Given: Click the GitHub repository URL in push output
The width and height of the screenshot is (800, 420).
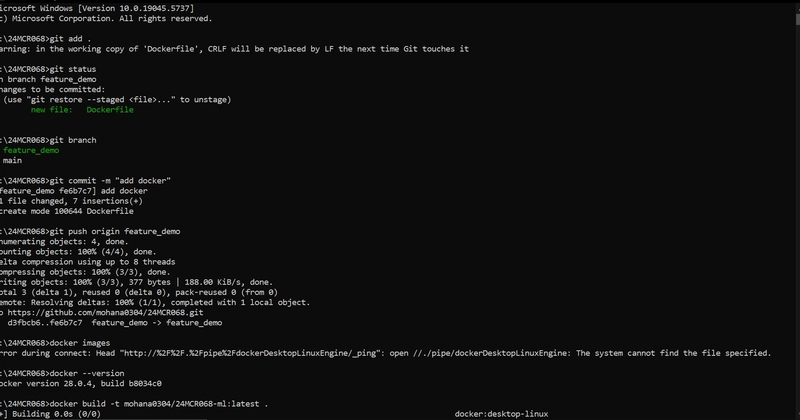Looking at the screenshot, I should (x=105, y=312).
